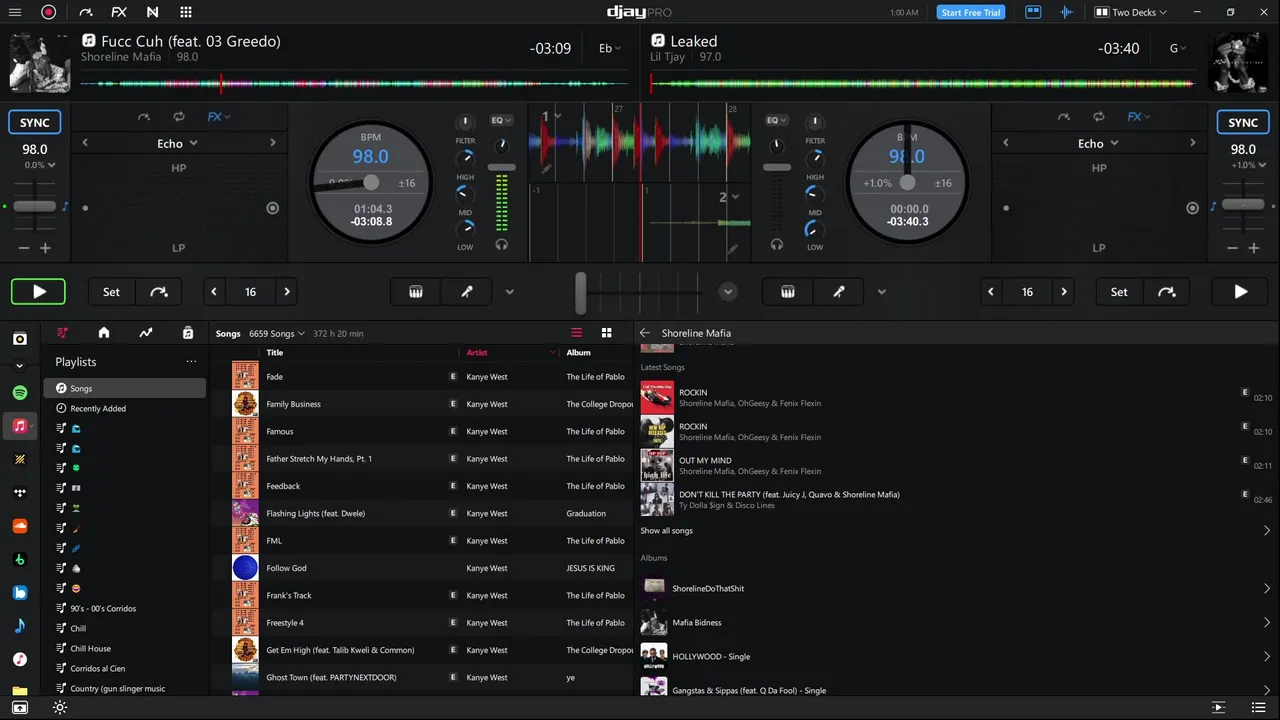Open the music store bag tab
This screenshot has height=720, width=1280.
(x=188, y=333)
